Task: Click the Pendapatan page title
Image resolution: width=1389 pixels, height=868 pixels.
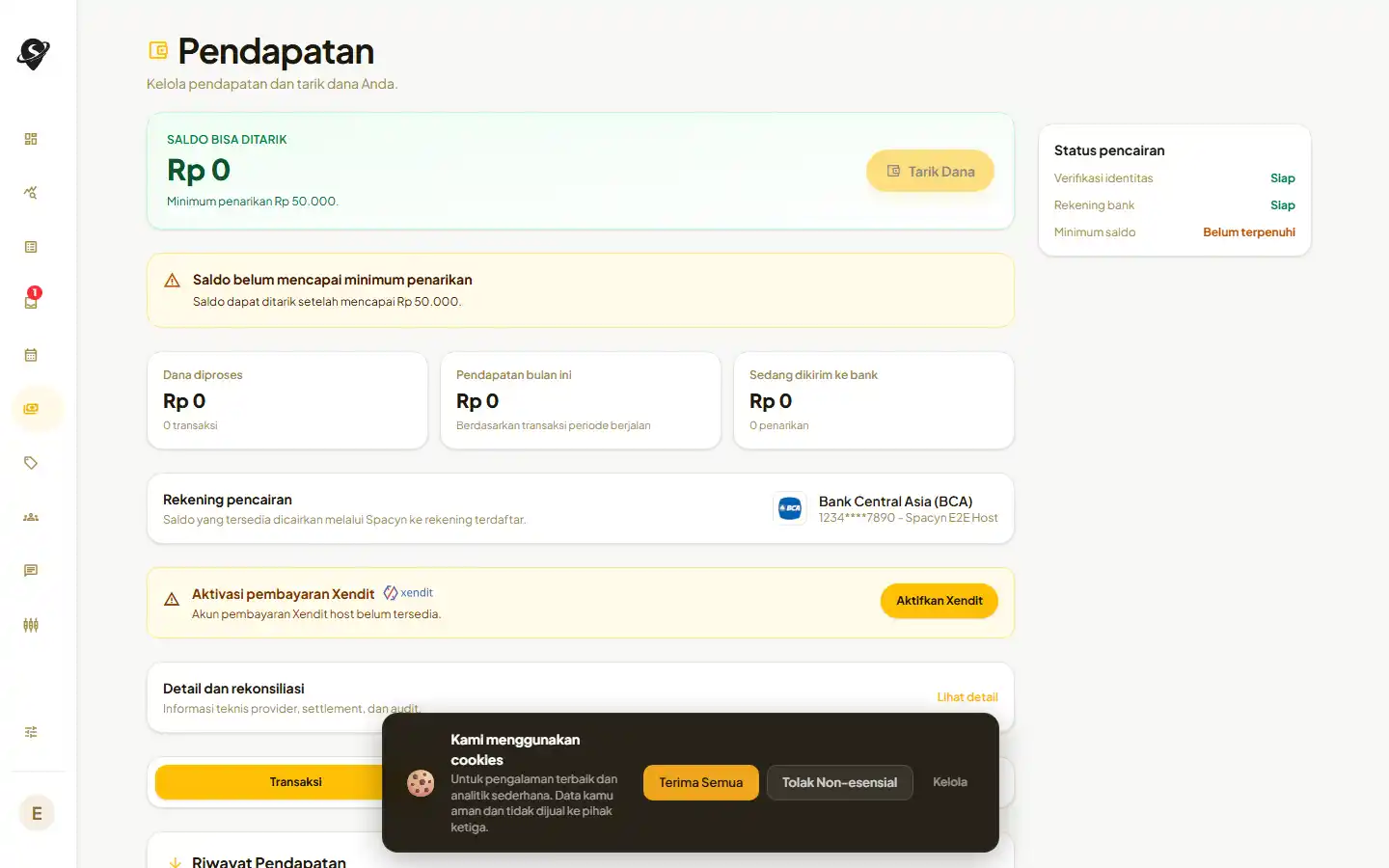Action: 276,51
